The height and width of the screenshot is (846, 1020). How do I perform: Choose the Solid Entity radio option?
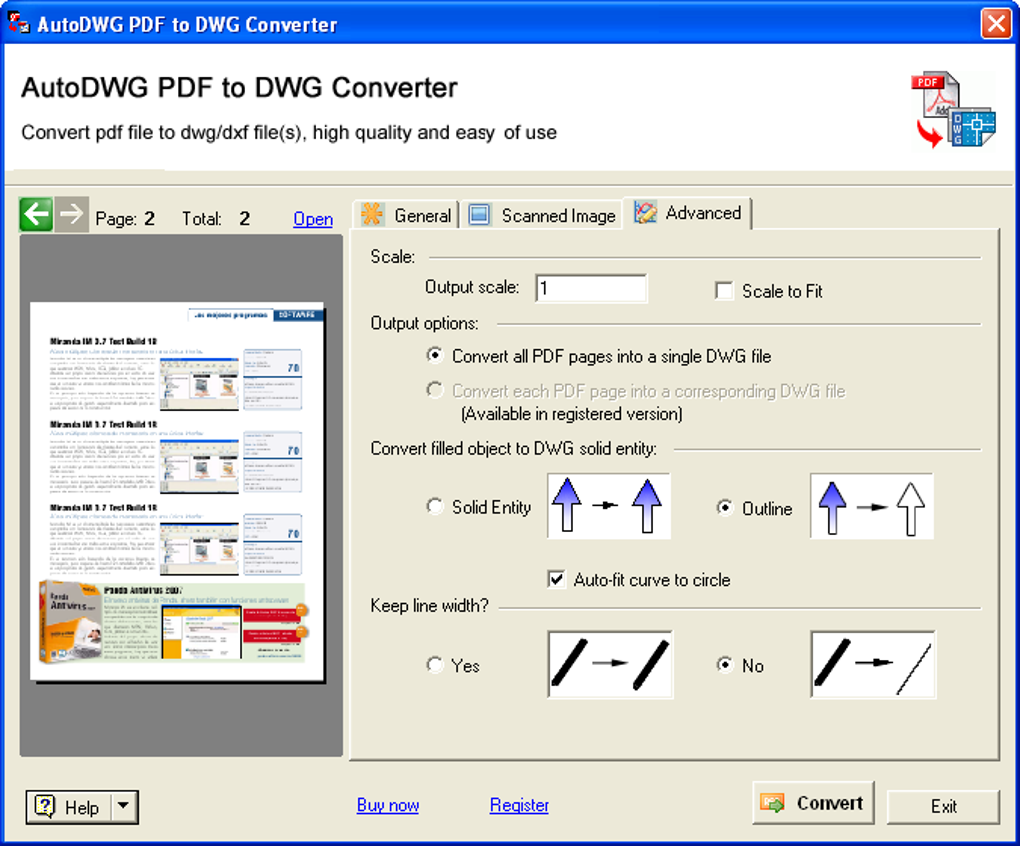pyautogui.click(x=435, y=506)
